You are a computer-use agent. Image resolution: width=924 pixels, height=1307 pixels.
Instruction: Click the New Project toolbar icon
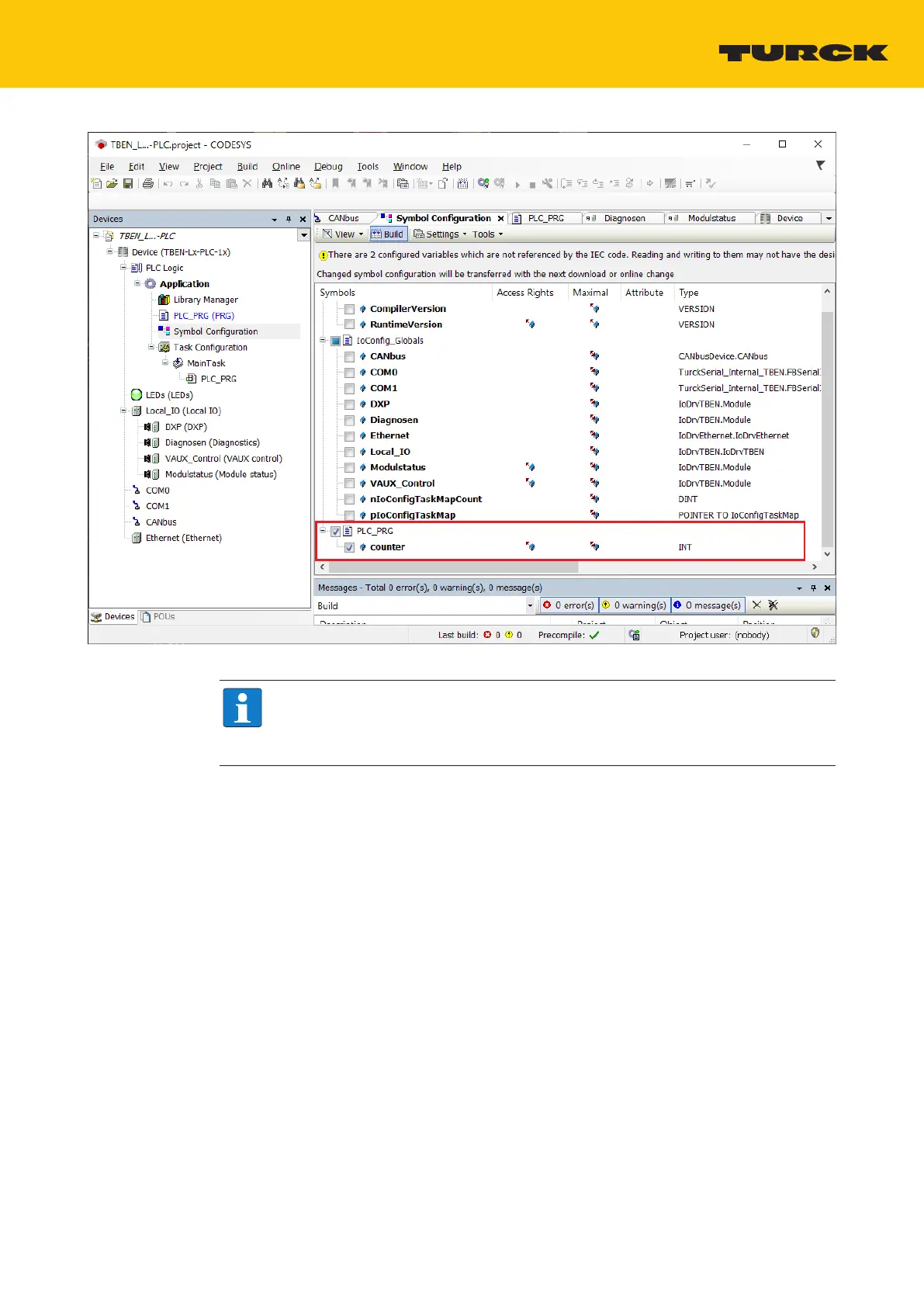(x=96, y=184)
